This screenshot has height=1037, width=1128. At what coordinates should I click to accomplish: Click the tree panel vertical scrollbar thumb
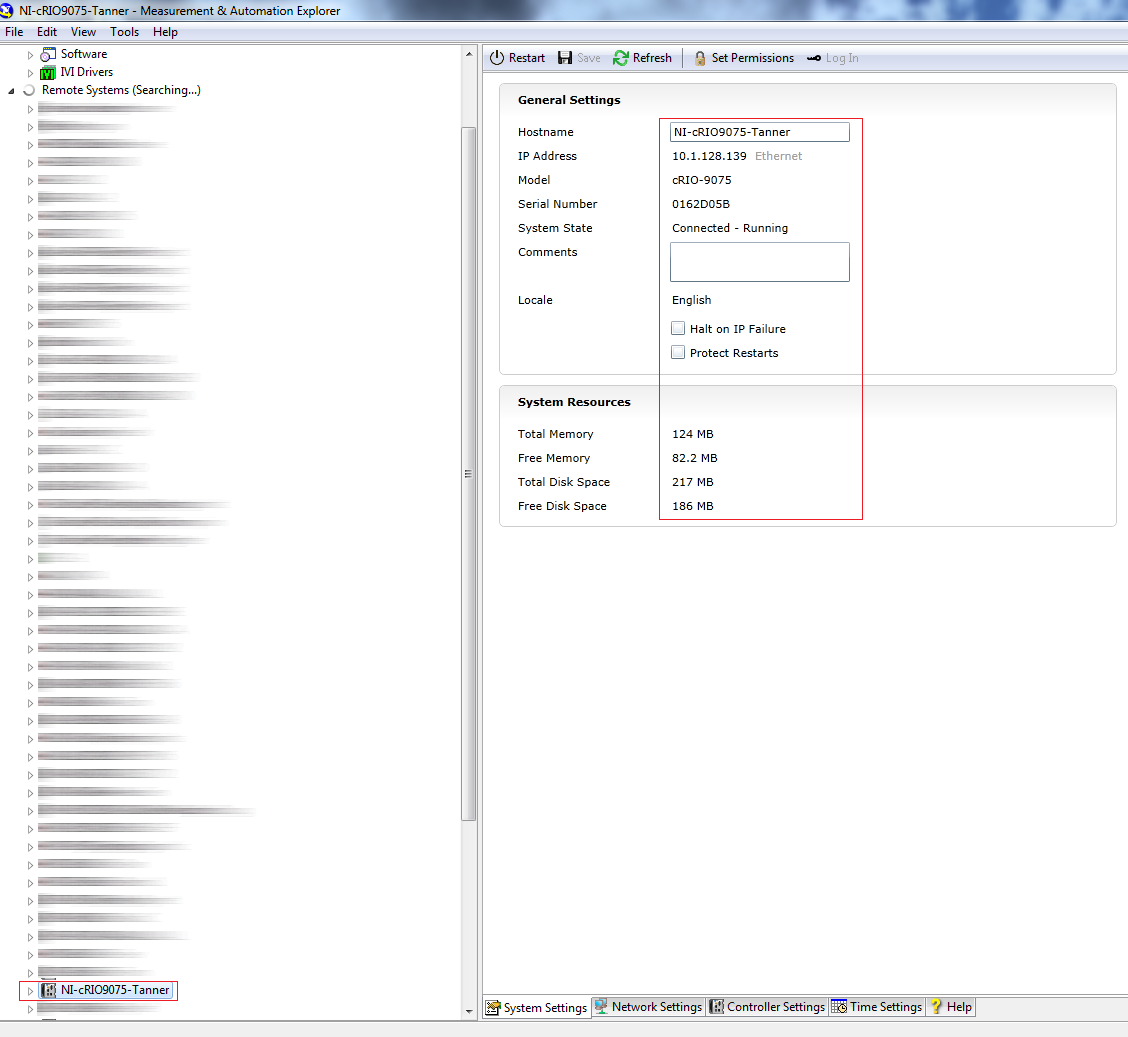pyautogui.click(x=468, y=473)
